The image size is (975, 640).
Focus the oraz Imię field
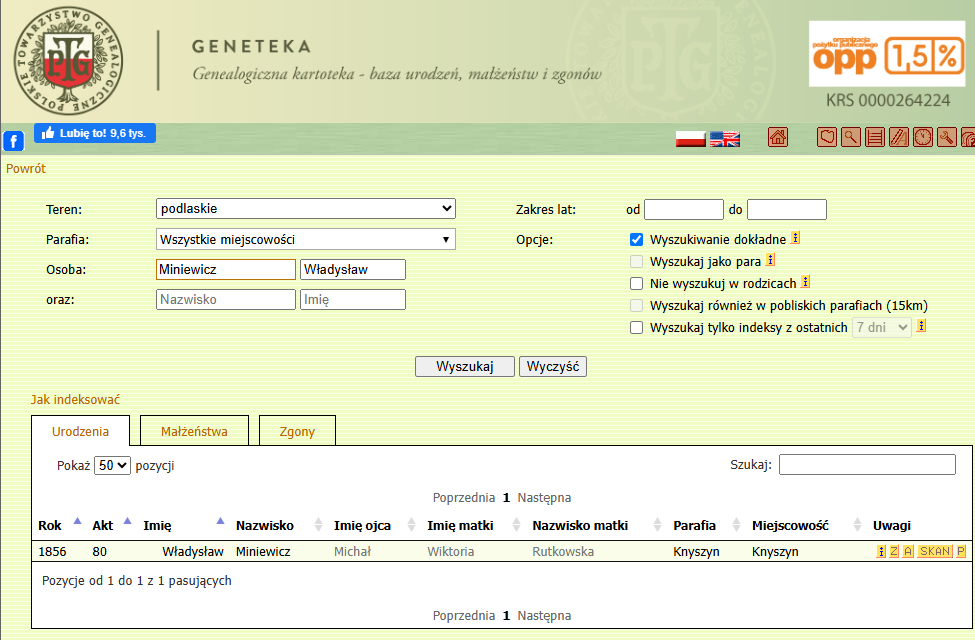pyautogui.click(x=353, y=299)
